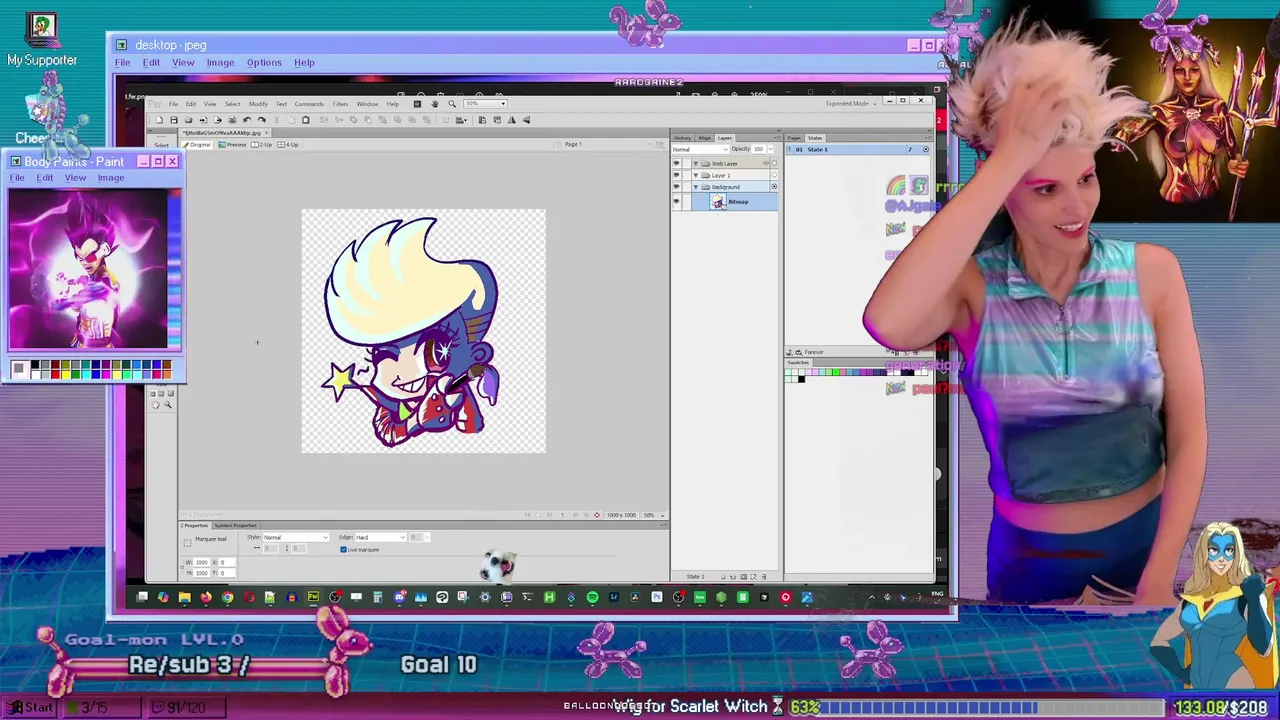Open the layer Opacity dropdown arrow
Image resolution: width=1280 pixels, height=720 pixels.
pyautogui.click(x=771, y=149)
